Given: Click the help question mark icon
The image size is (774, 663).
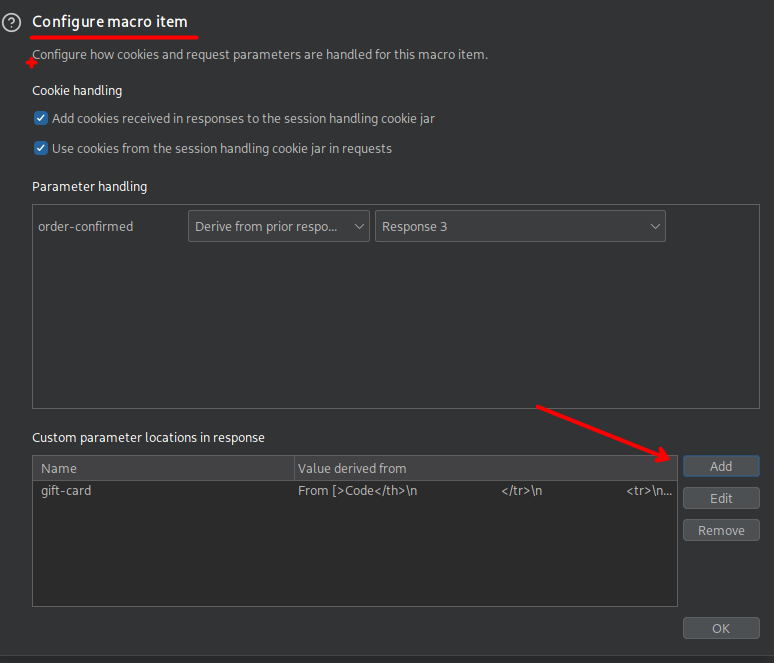Looking at the screenshot, I should pyautogui.click(x=12, y=22).
